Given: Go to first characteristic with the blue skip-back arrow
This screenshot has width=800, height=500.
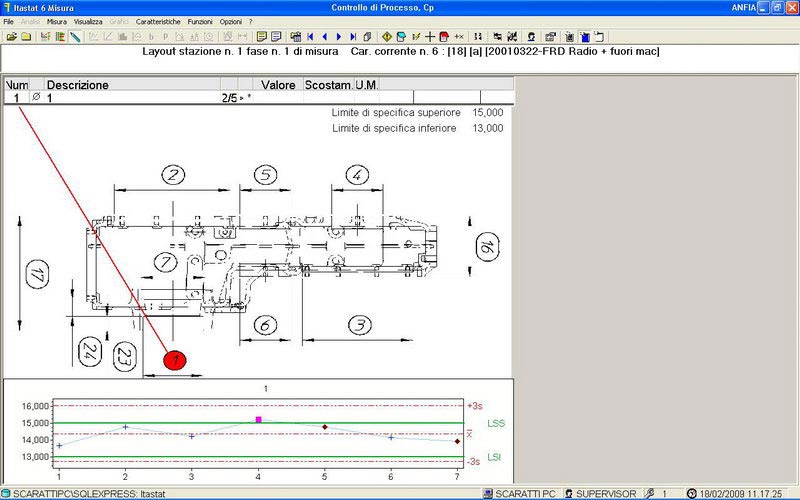Looking at the screenshot, I should pos(310,37).
